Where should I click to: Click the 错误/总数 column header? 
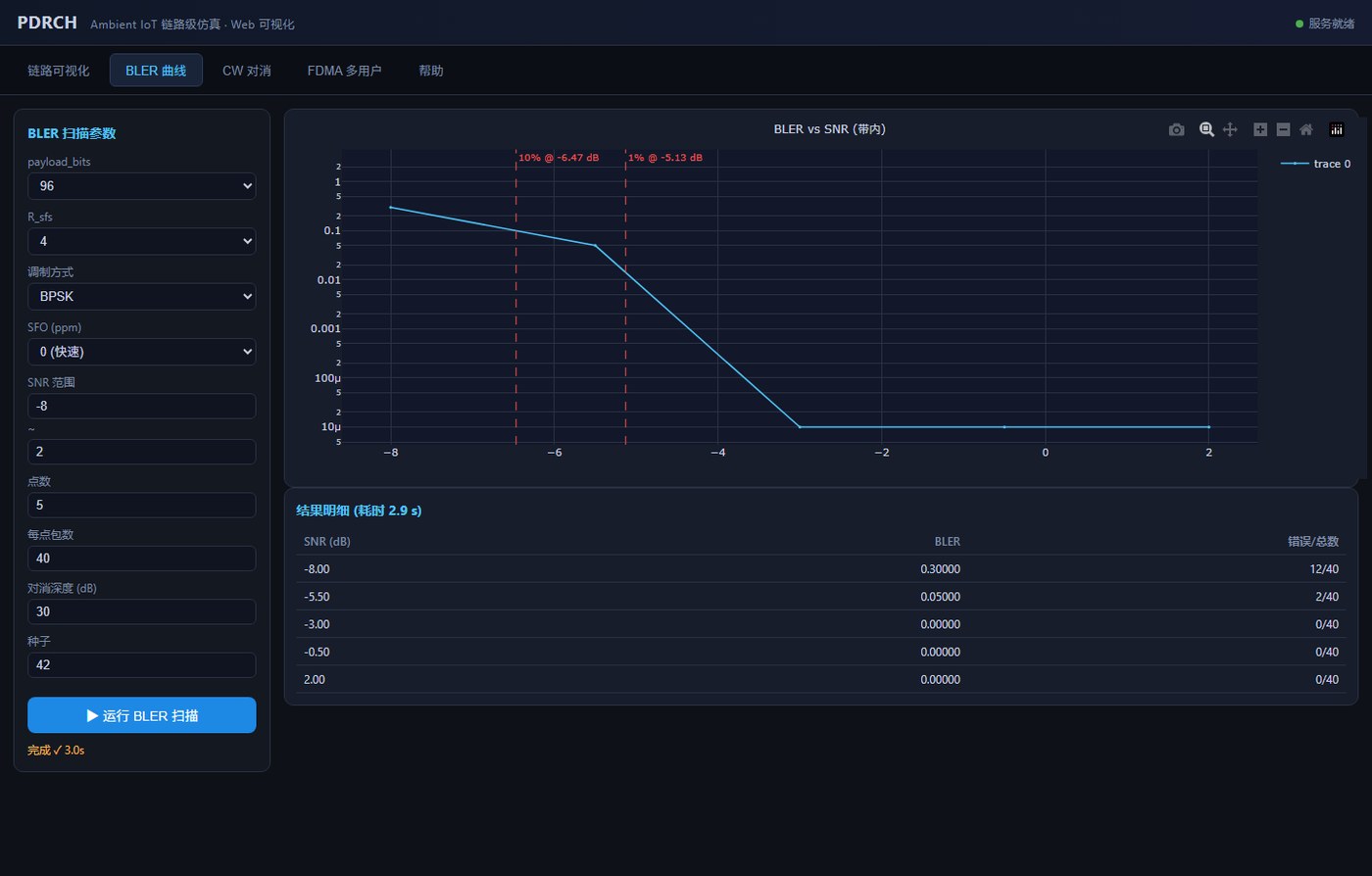tap(1313, 541)
